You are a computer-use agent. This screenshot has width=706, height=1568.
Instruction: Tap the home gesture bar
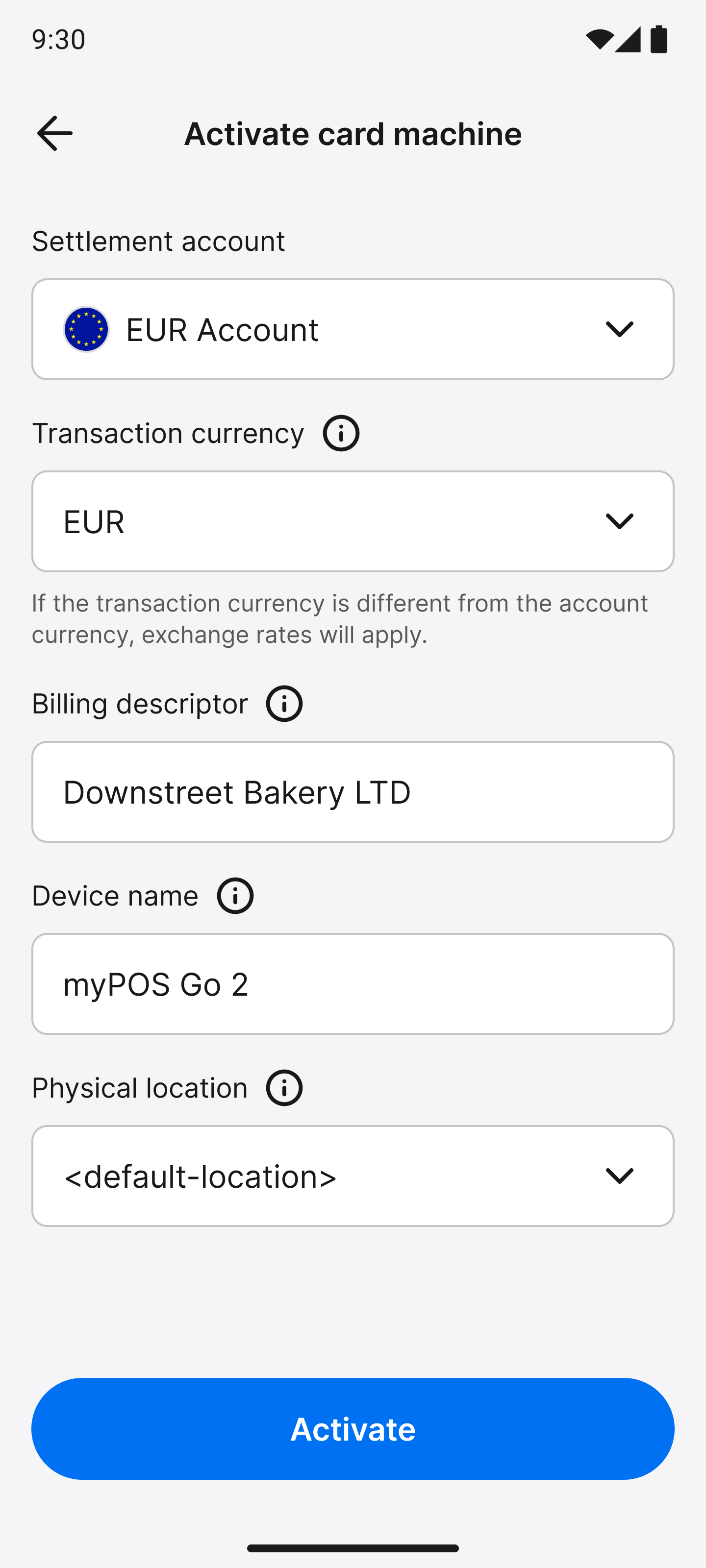coord(353,1548)
